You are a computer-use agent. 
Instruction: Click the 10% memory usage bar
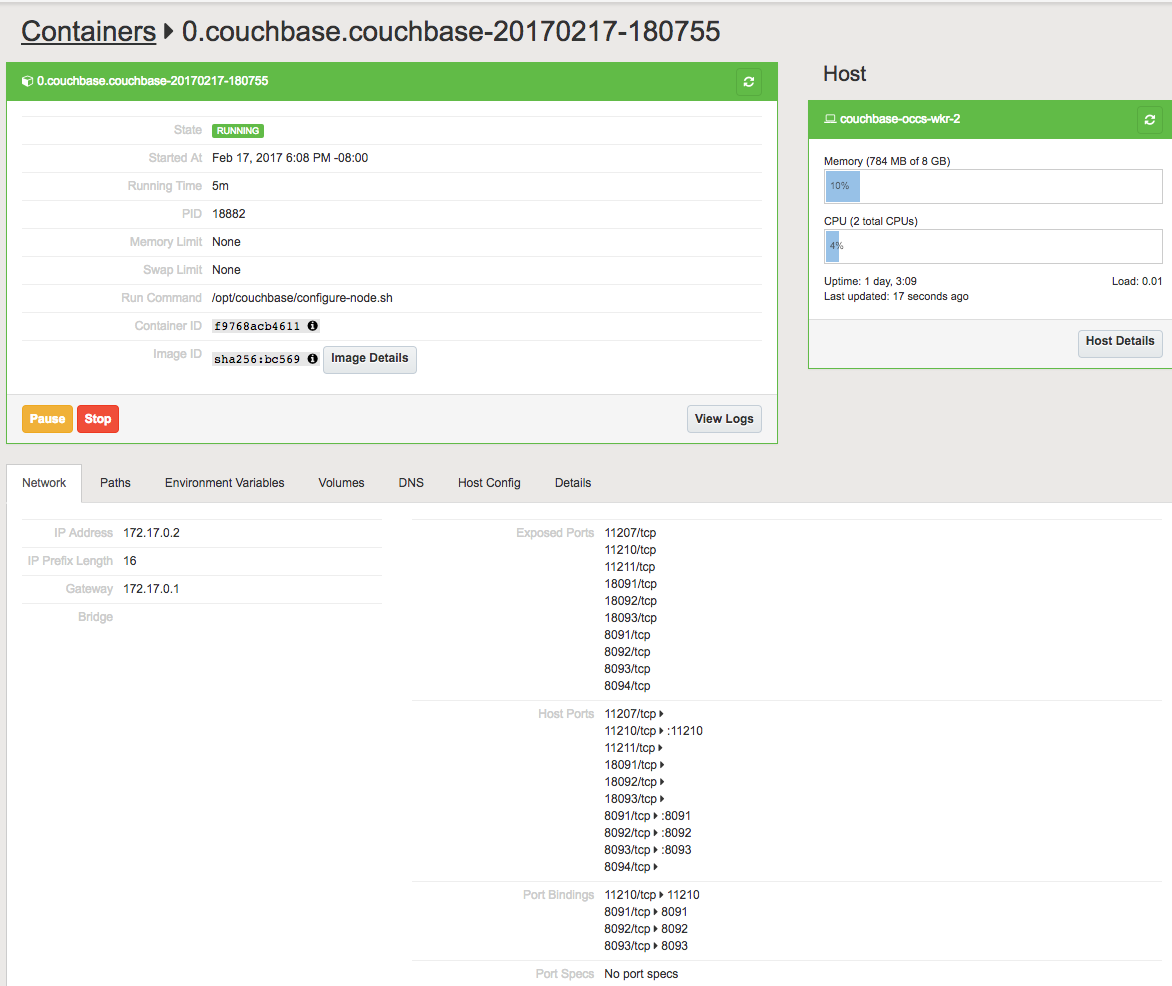click(841, 186)
